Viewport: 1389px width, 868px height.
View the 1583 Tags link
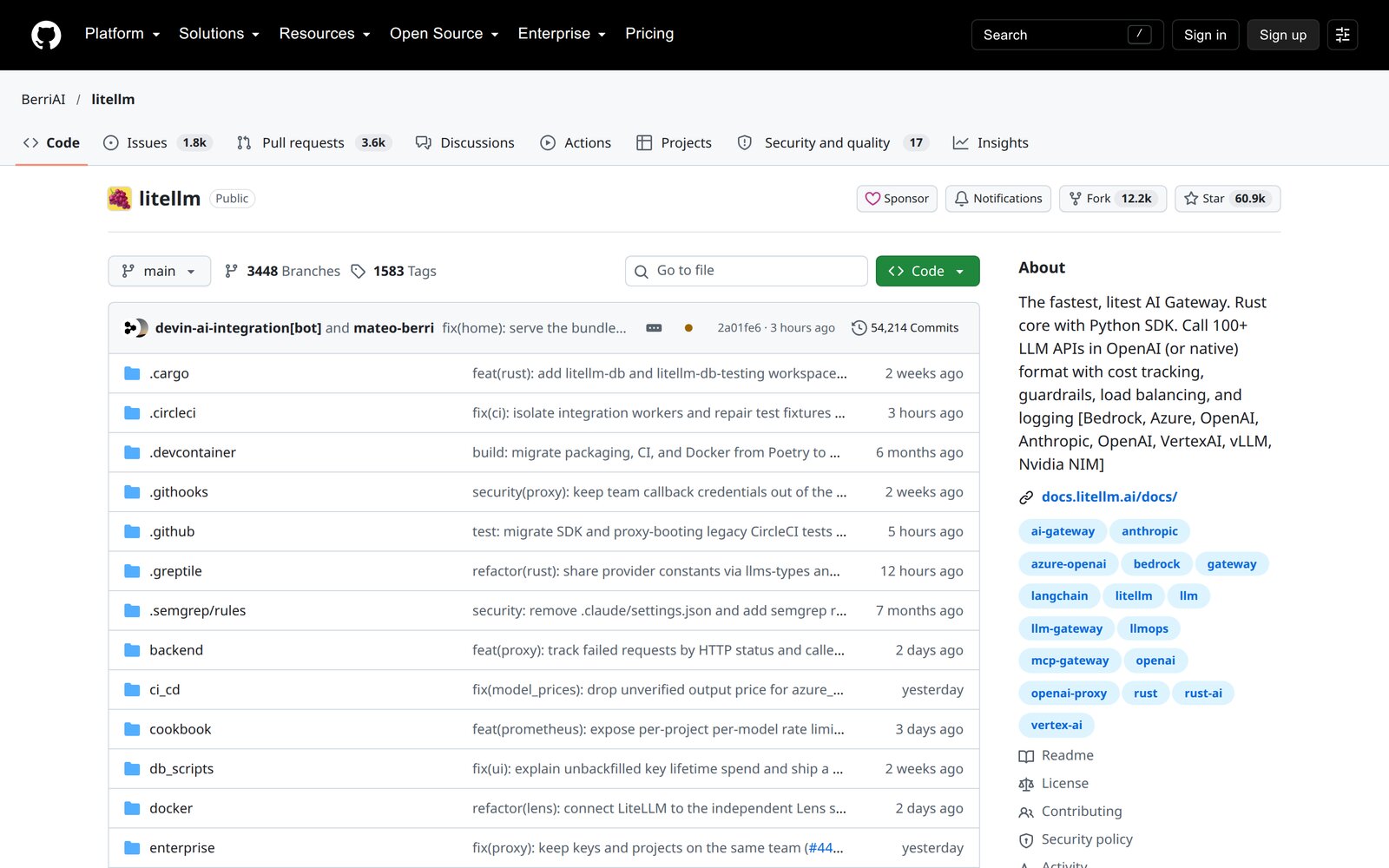[393, 271]
